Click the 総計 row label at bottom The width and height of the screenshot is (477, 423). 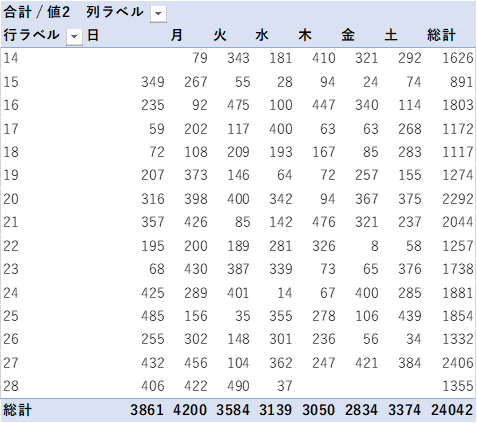click(x=17, y=410)
